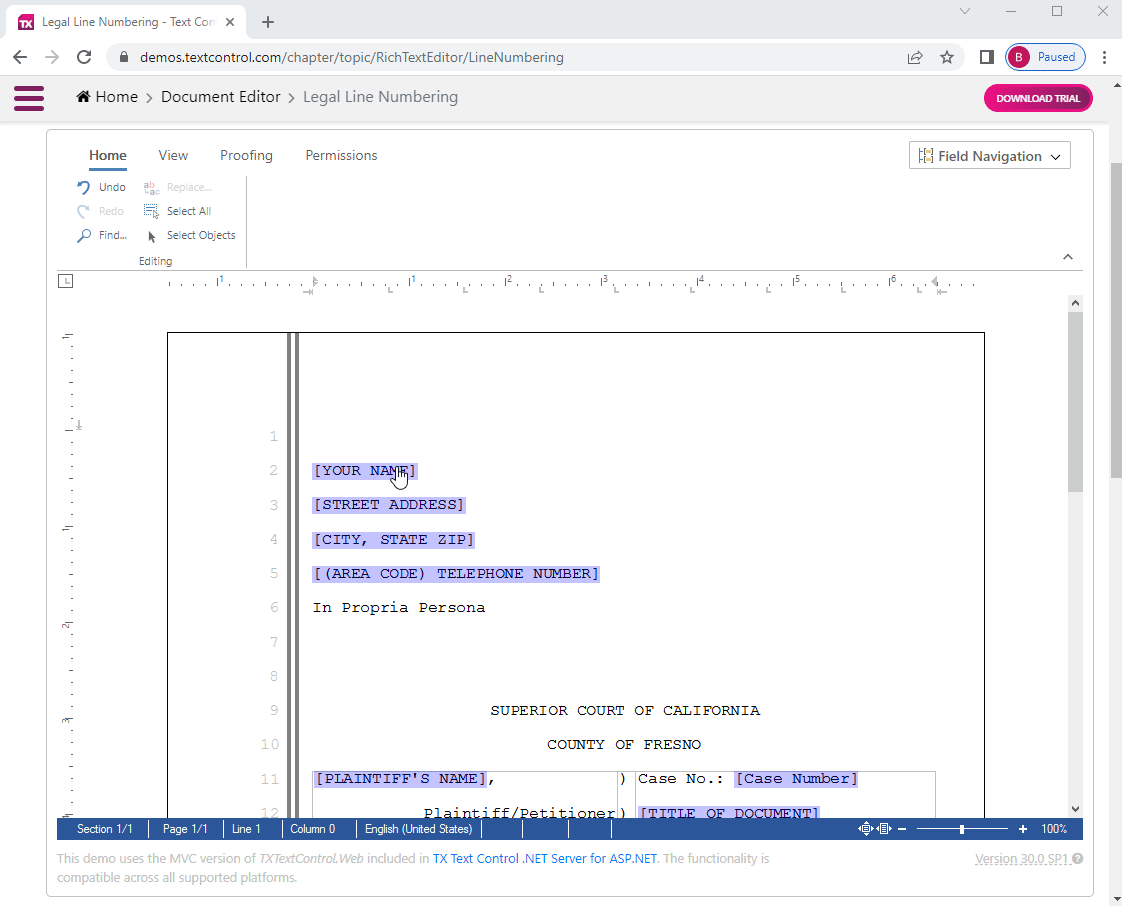Click the Page 1/1 status bar entry

(185, 829)
